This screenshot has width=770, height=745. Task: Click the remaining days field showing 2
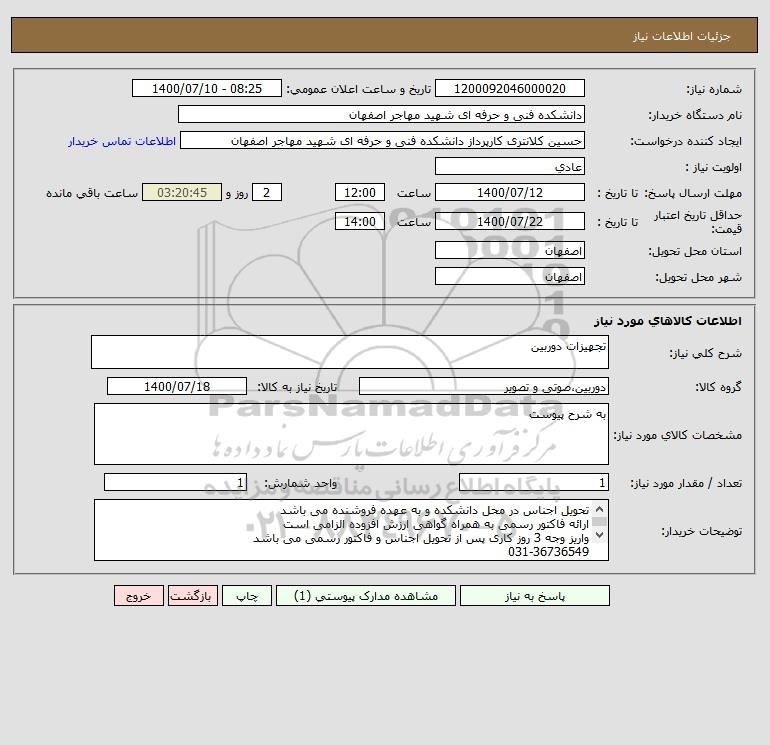click(x=267, y=193)
